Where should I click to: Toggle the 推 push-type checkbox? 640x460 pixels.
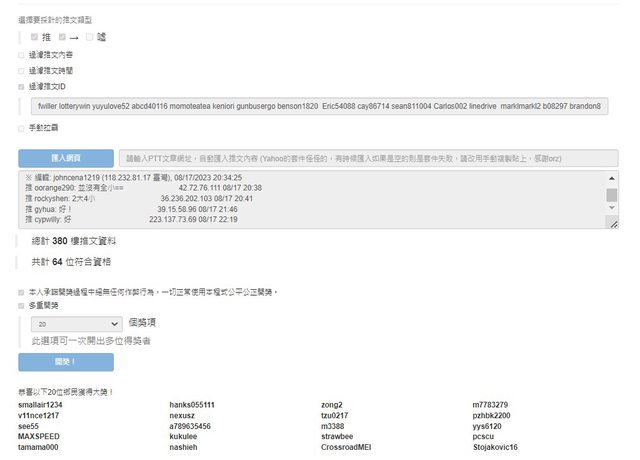click(35, 37)
